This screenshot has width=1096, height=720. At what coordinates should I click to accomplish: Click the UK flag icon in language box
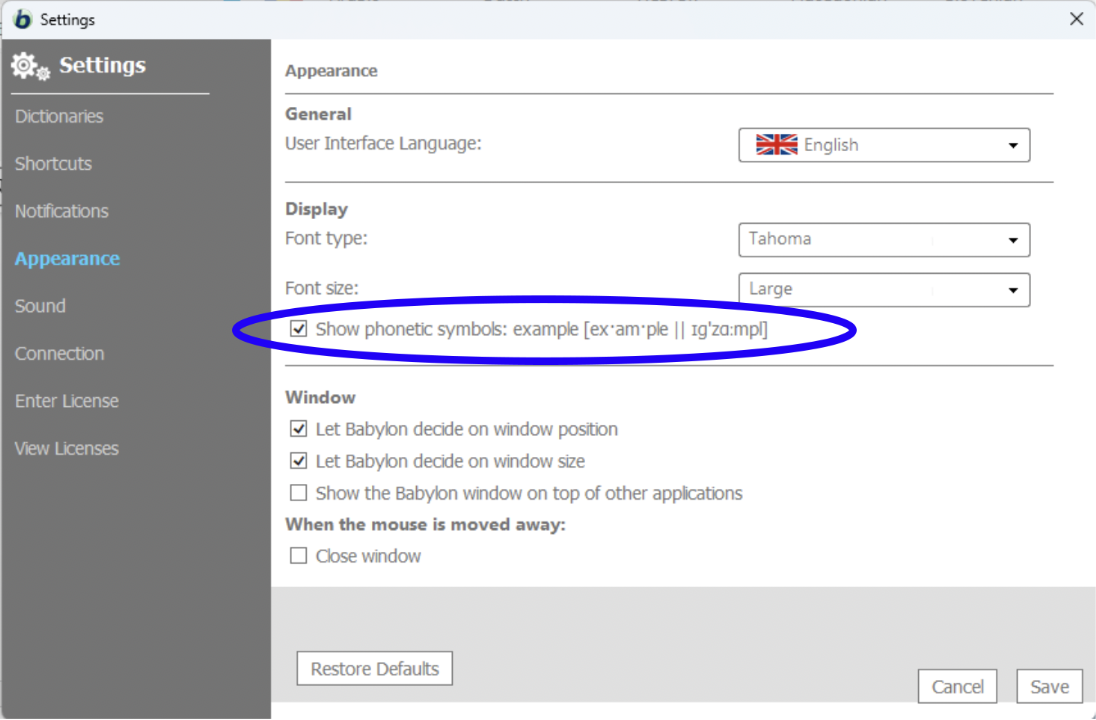click(x=776, y=145)
